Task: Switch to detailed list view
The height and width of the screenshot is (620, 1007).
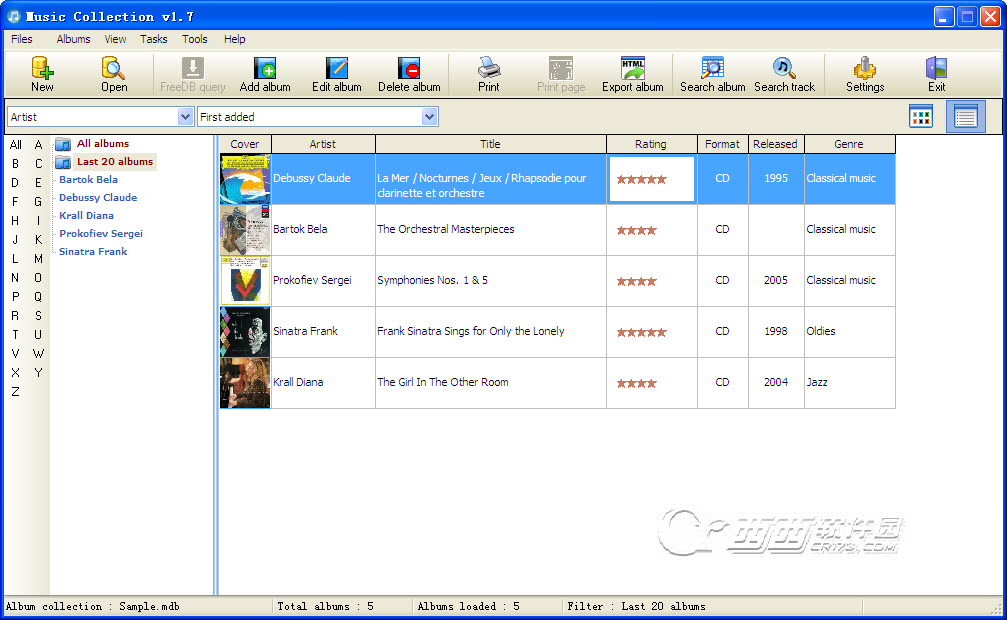Action: [965, 117]
